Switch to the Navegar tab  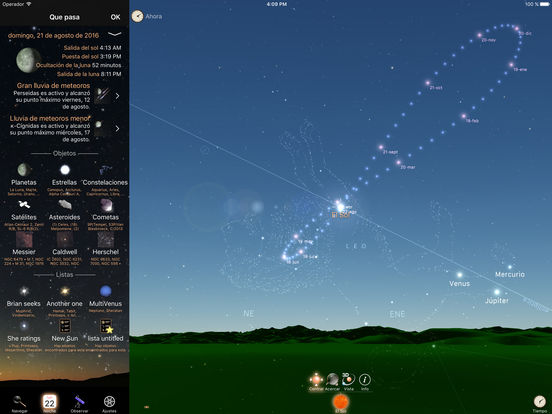pos(19,403)
